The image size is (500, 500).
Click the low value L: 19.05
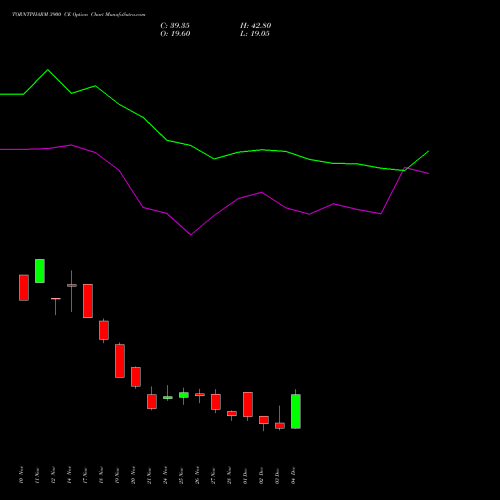point(255,34)
